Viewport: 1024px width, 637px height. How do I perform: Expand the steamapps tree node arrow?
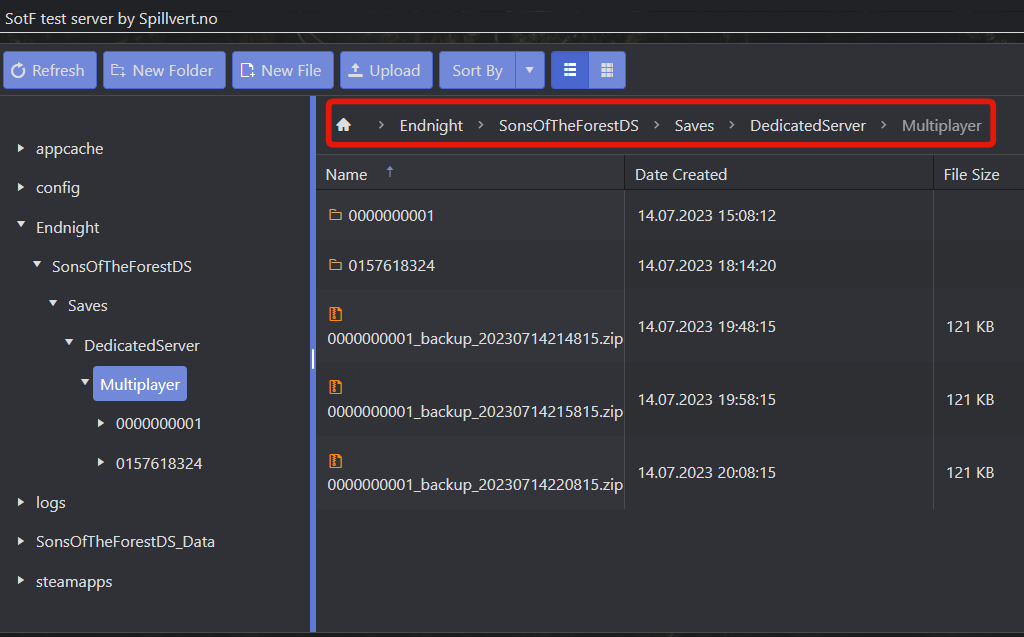coord(21,580)
